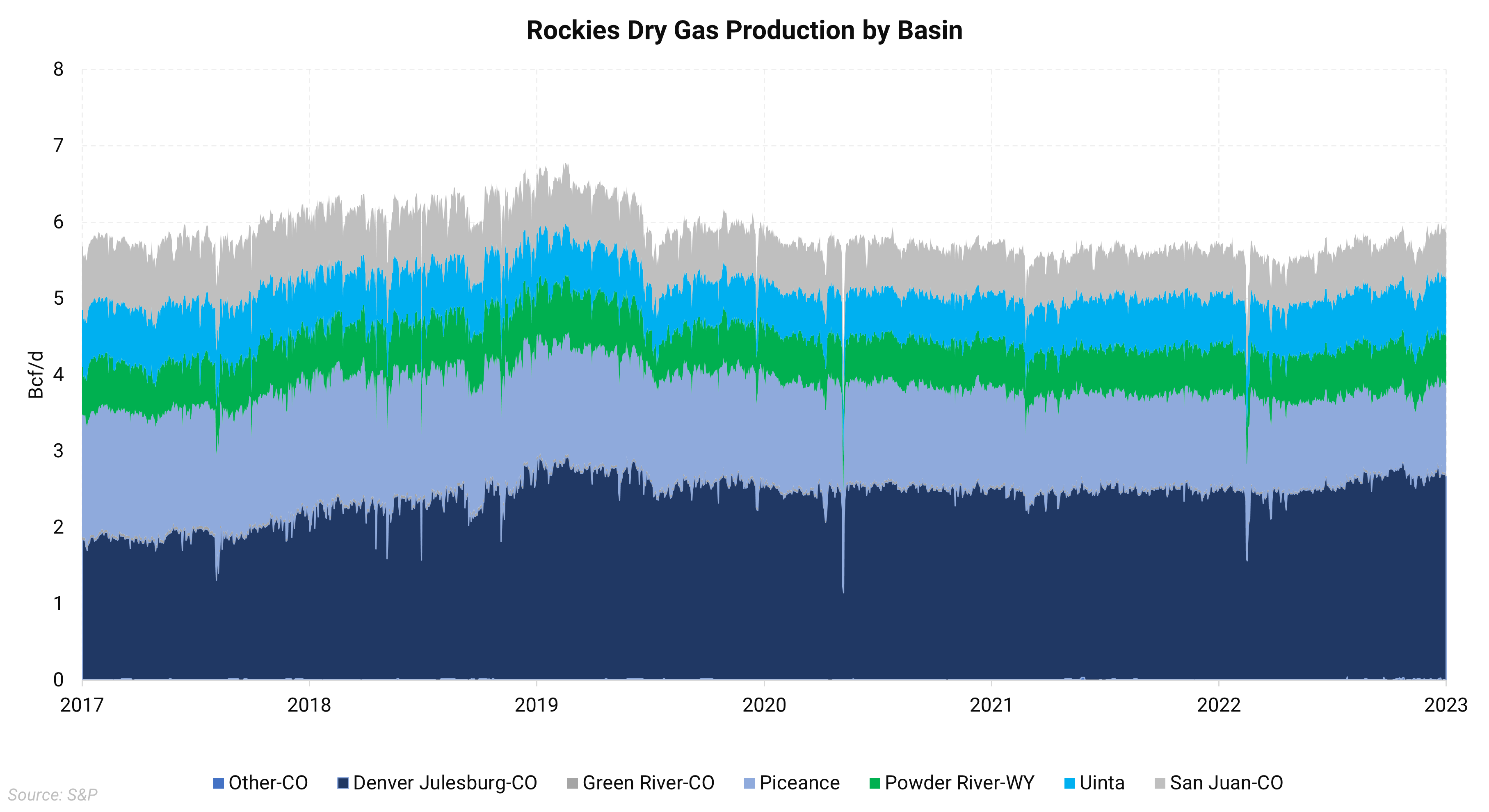
Task: Select the Denver Julesburg-CO legend text
Action: tap(445, 783)
